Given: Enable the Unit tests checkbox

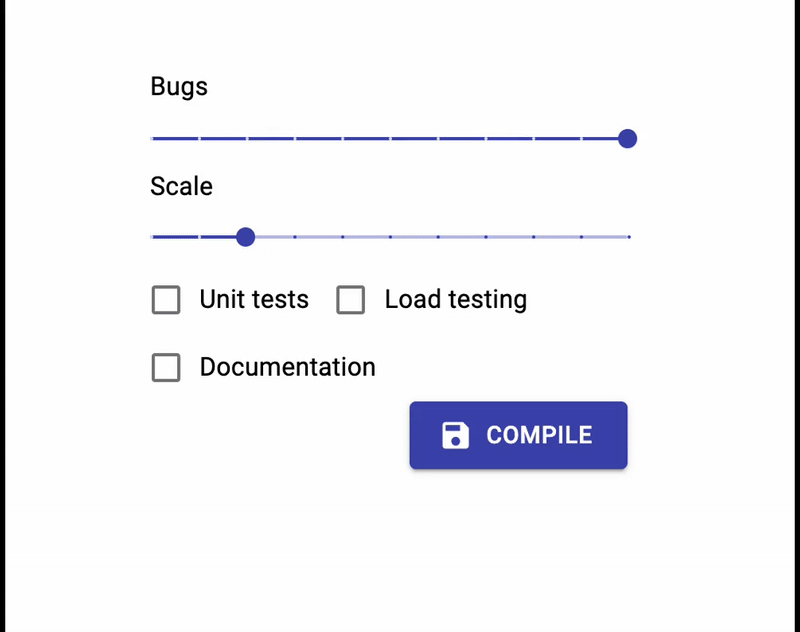Looking at the screenshot, I should pos(166,300).
